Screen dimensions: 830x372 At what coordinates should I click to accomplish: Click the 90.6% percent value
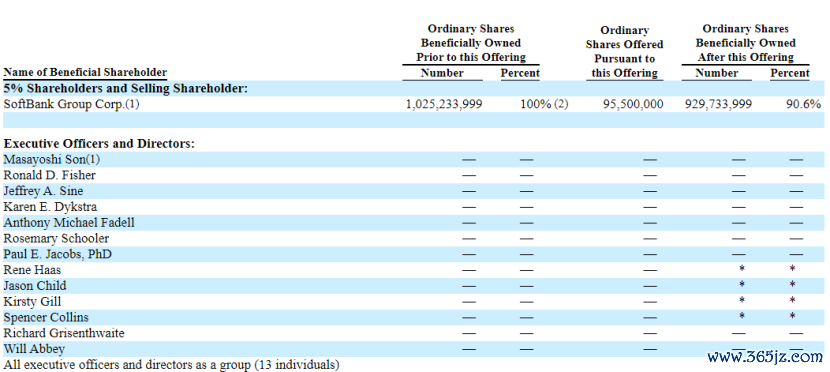coord(804,104)
